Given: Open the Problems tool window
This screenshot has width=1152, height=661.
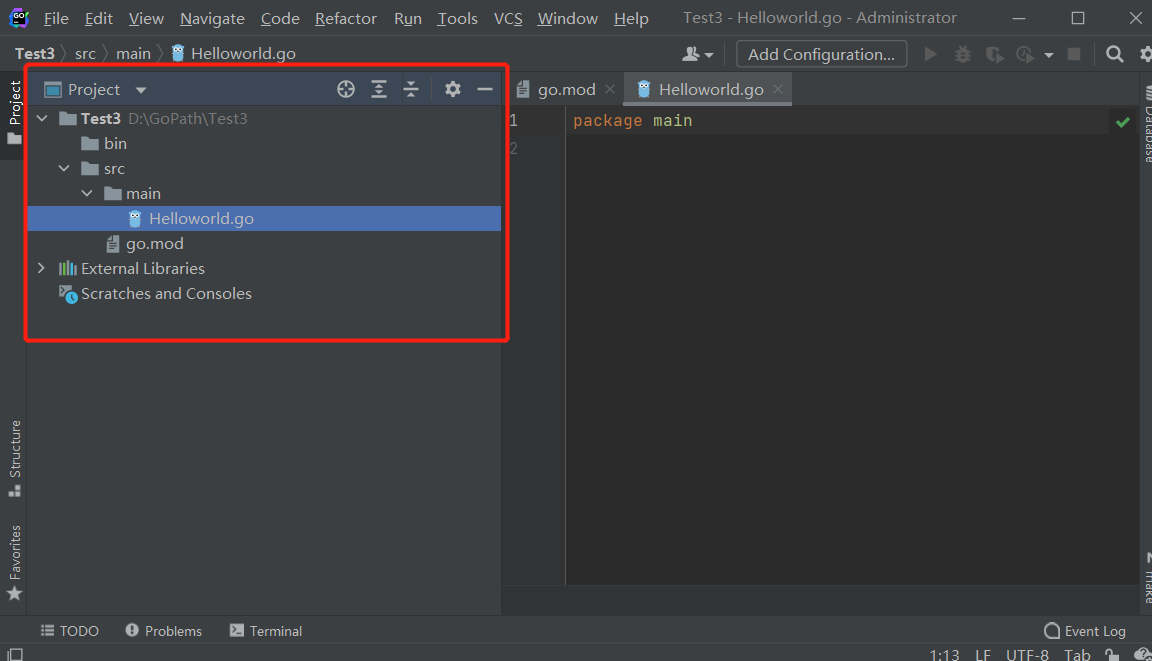Looking at the screenshot, I should pos(163,631).
